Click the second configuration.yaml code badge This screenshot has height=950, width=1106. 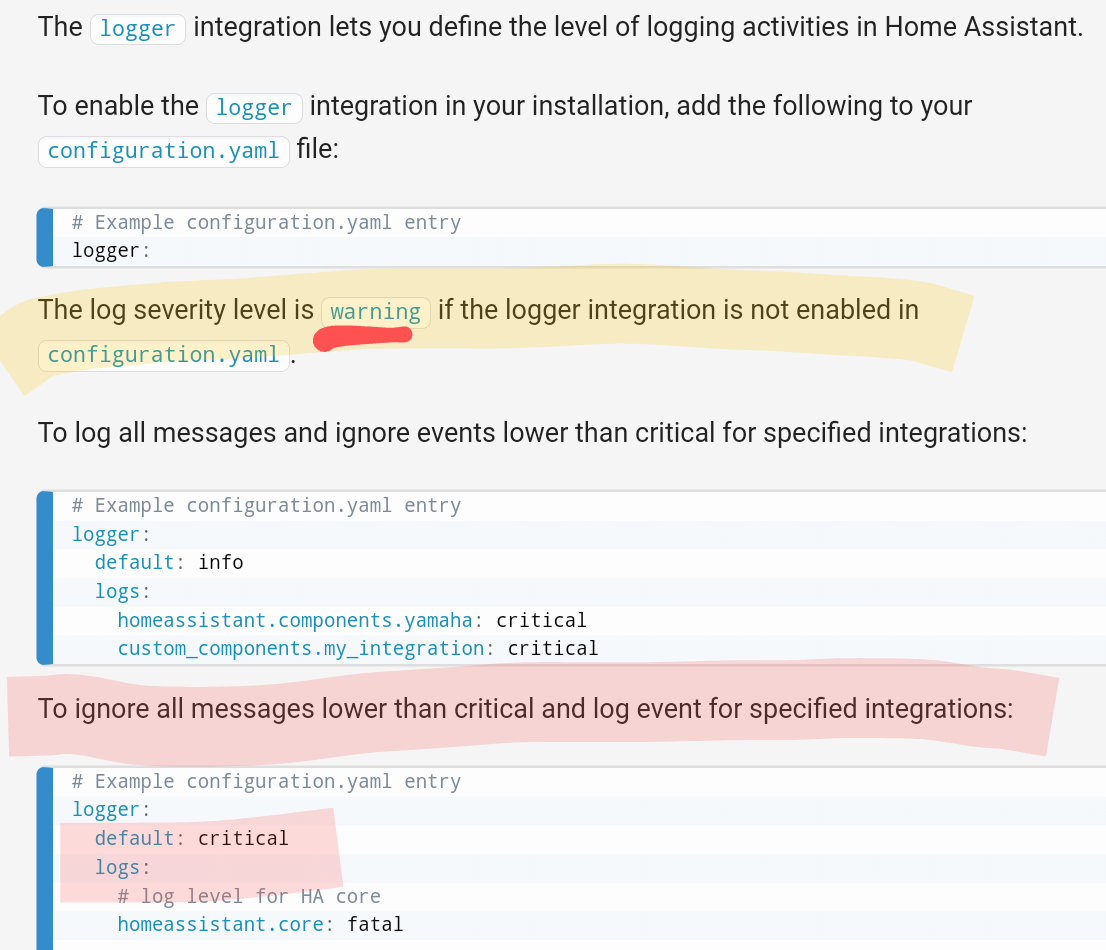click(x=163, y=355)
